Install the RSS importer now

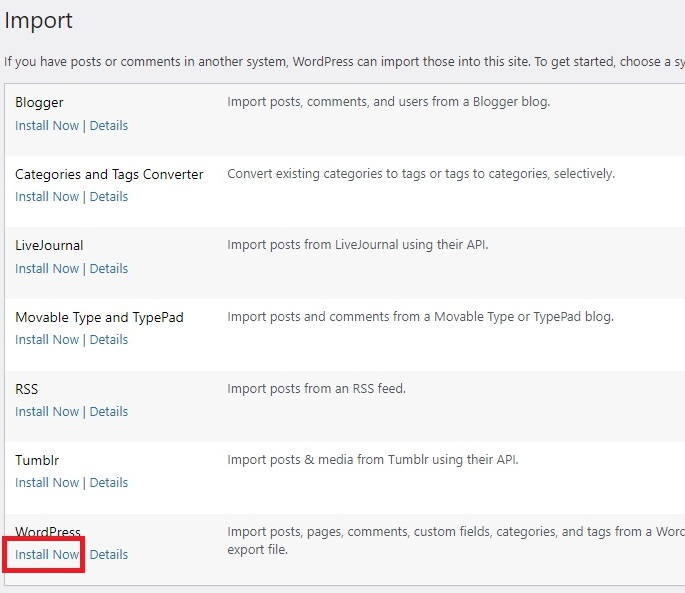[47, 411]
